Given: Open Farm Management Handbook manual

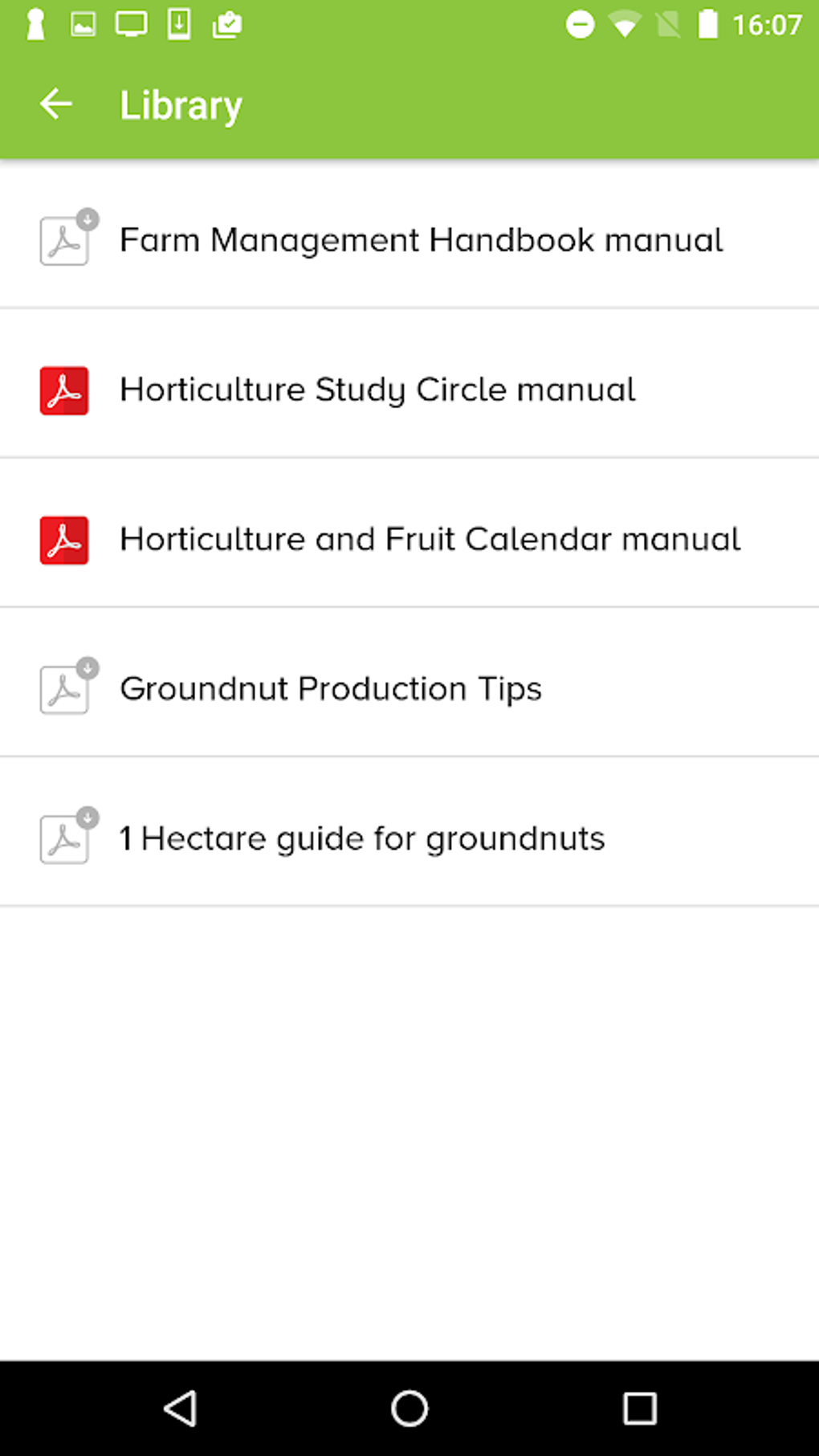Looking at the screenshot, I should [421, 240].
